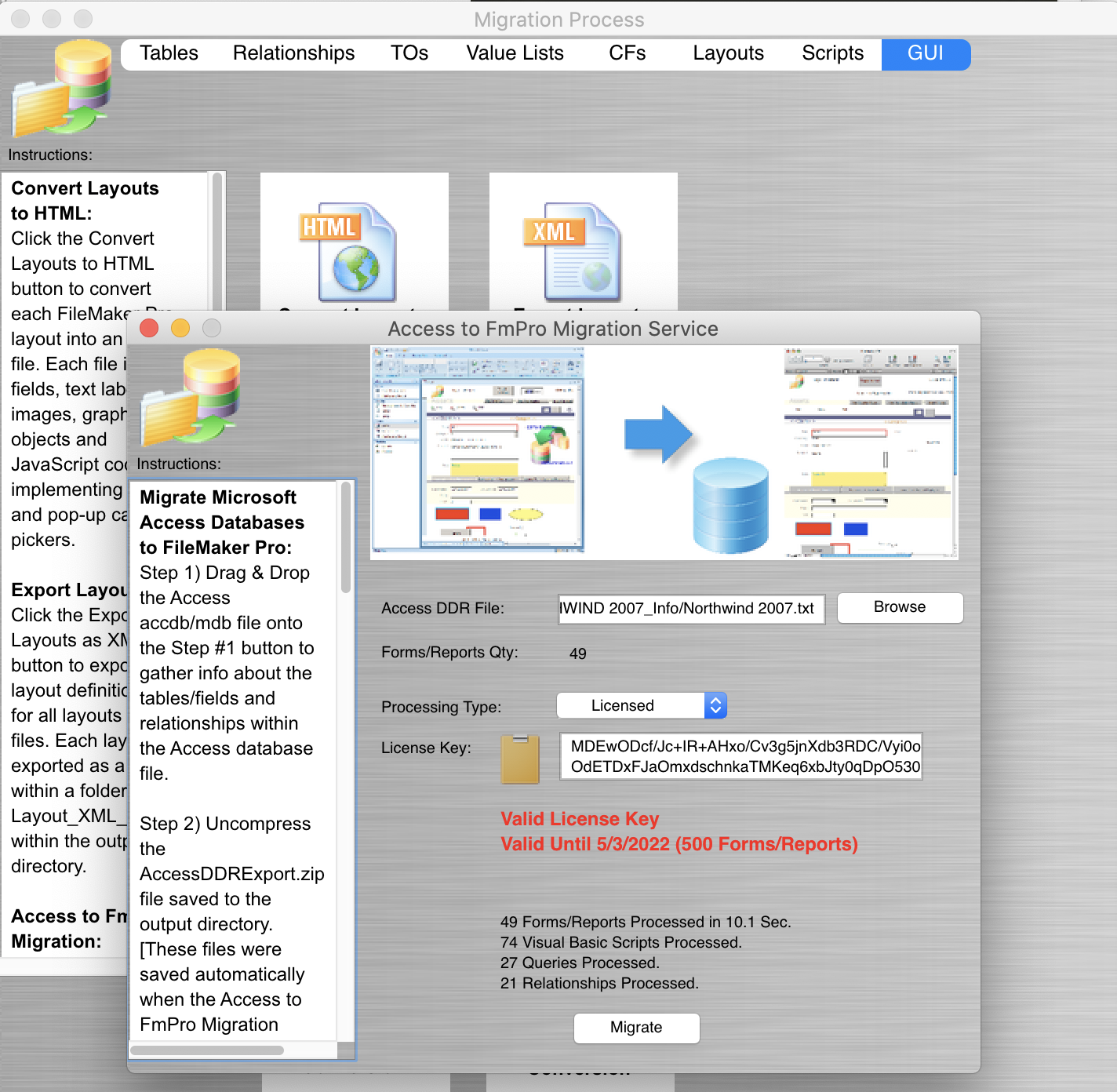Open the Value Lists tab
The image size is (1117, 1092).
click(x=515, y=53)
